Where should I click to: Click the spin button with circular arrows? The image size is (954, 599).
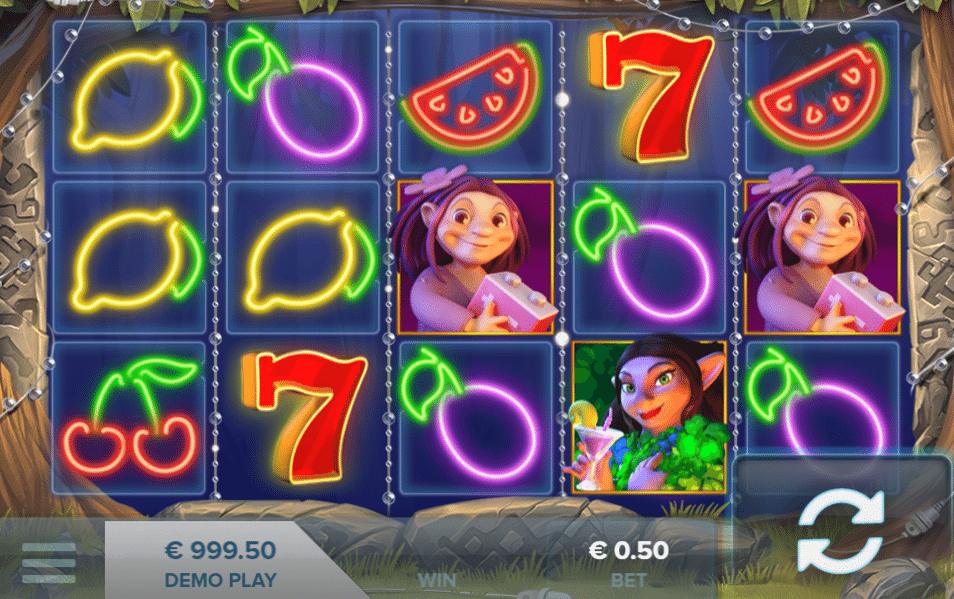[x=841, y=531]
